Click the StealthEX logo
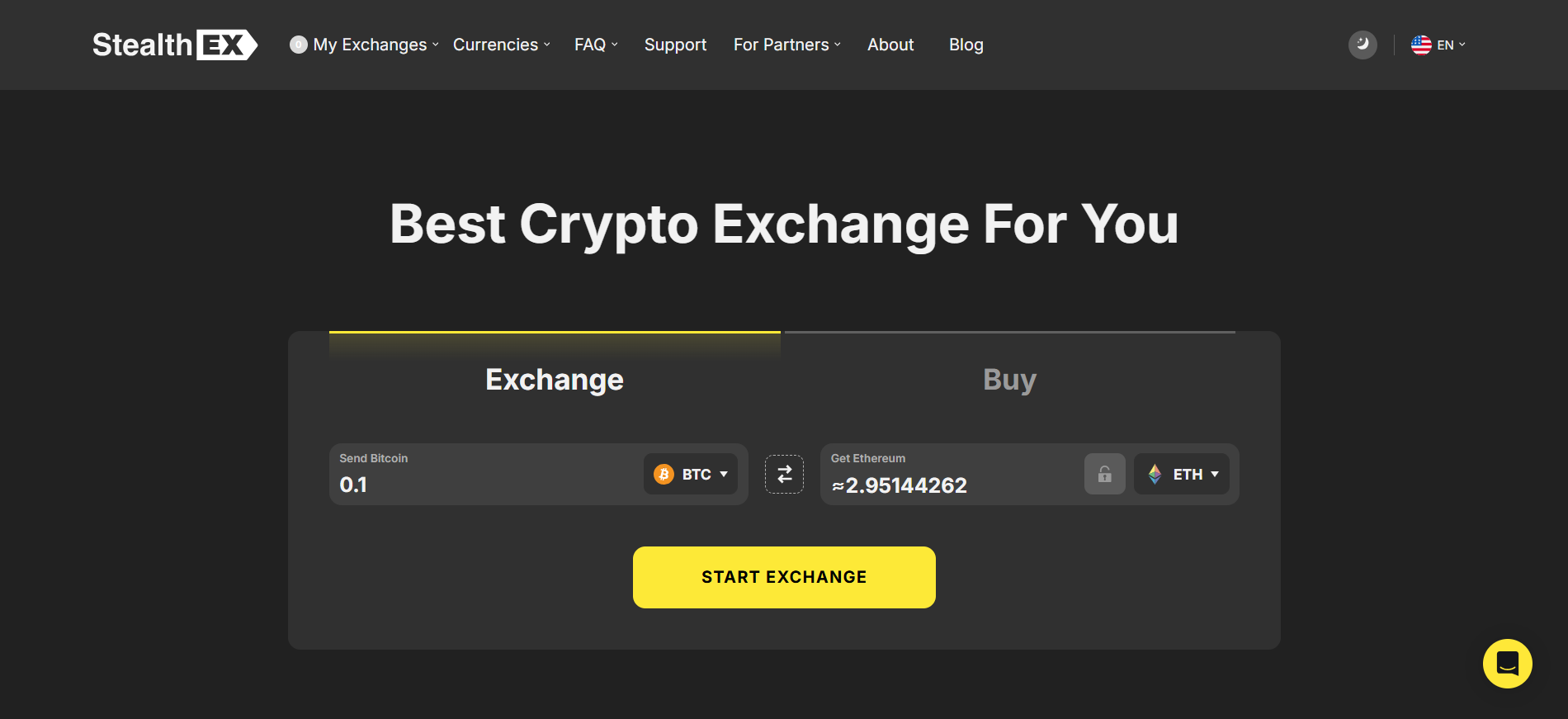The height and width of the screenshot is (719, 1568). click(173, 45)
